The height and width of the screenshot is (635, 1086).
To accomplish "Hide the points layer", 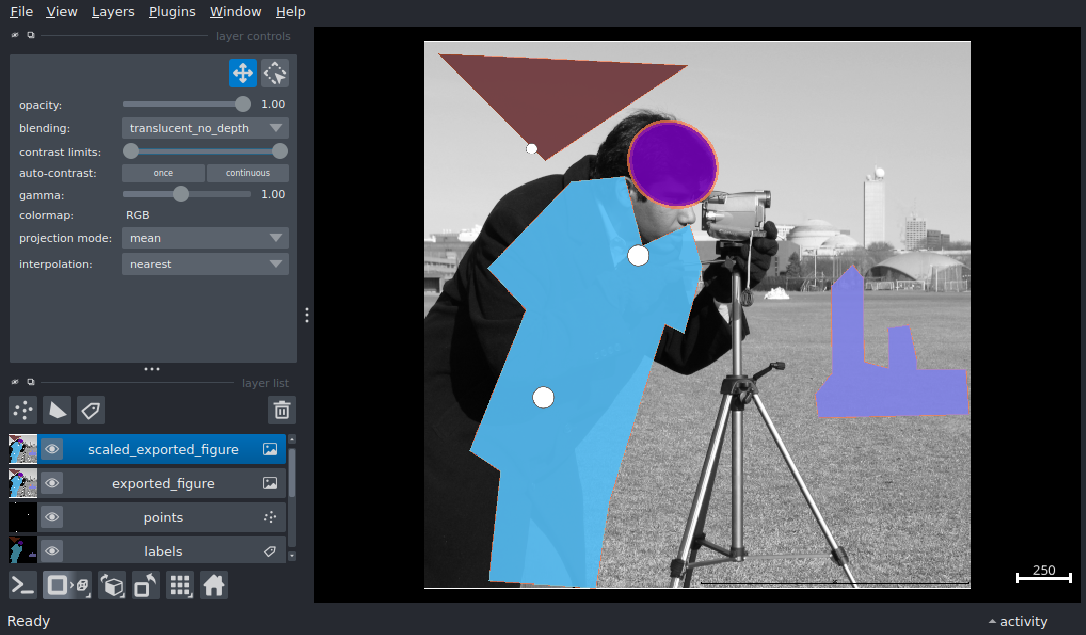I will click(x=52, y=518).
